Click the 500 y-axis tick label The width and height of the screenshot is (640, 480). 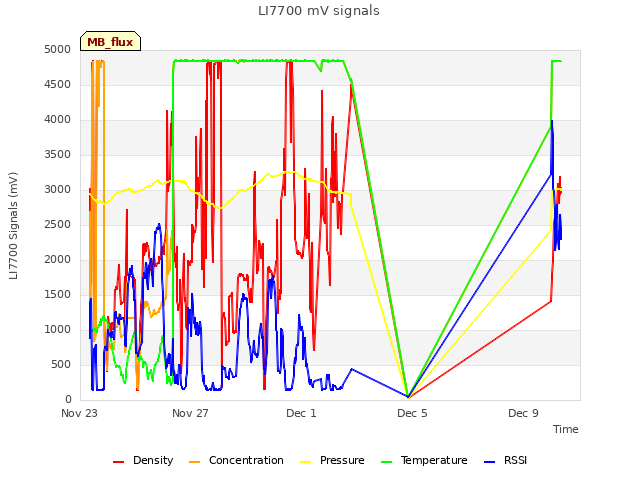click(x=61, y=364)
